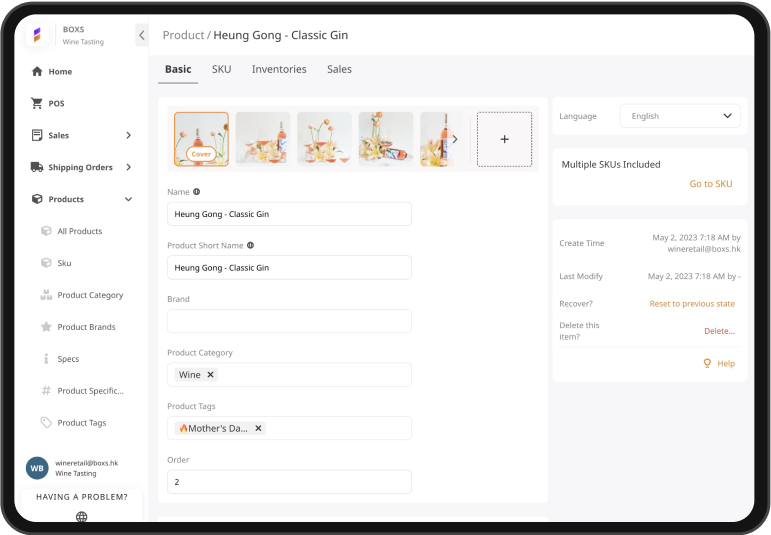Click the Go to SKU link
Viewport: 771px width, 535px height.
click(x=711, y=183)
